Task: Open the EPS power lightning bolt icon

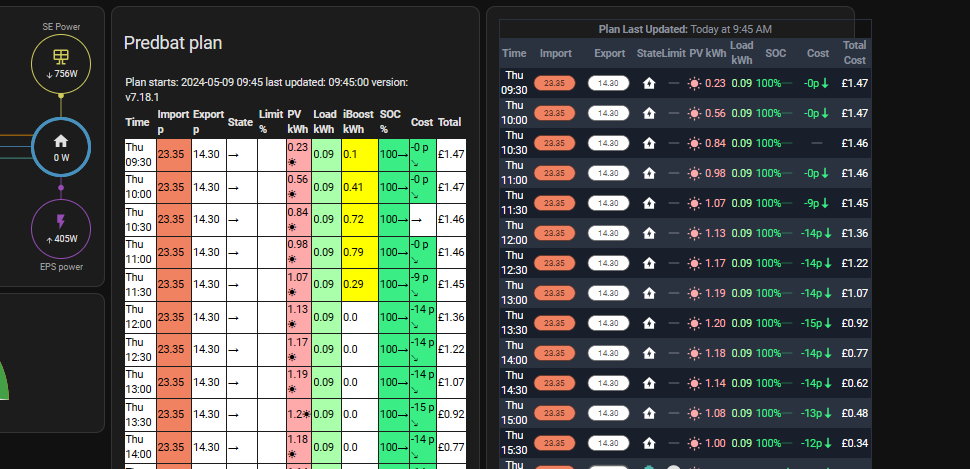Action: [61, 222]
